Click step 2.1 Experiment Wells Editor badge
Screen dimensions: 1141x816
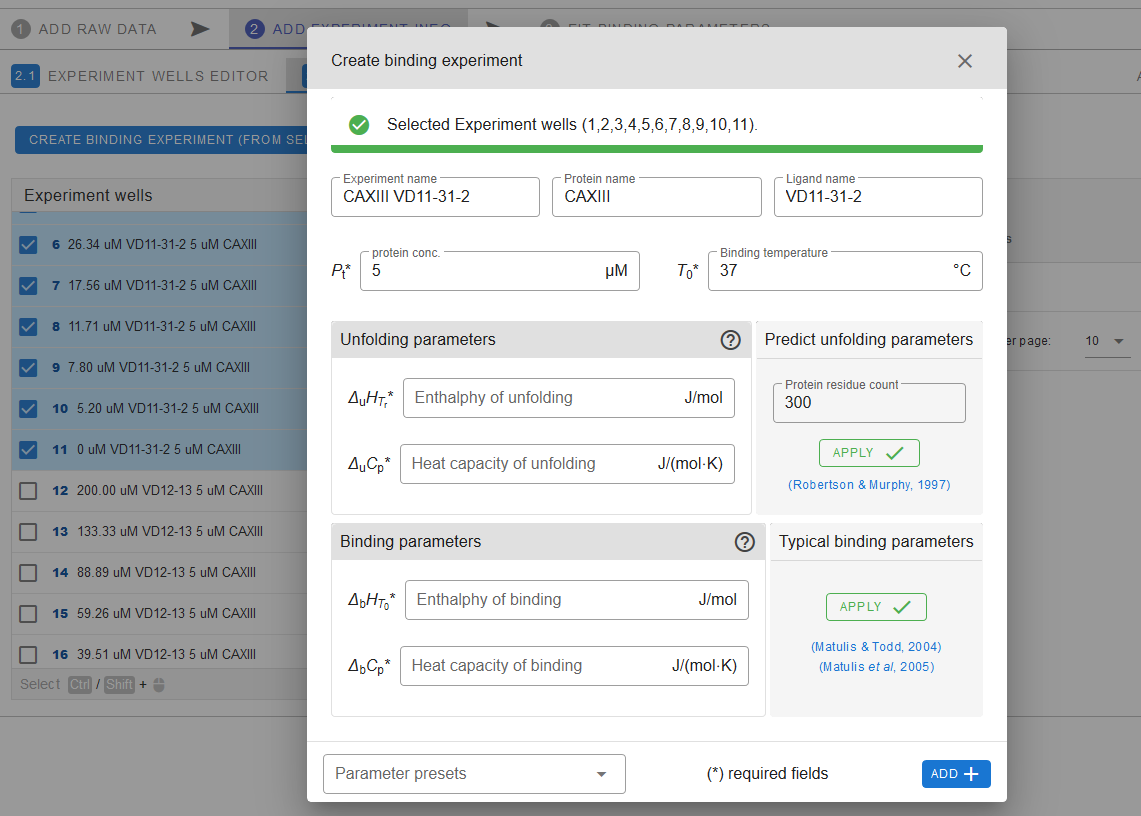tap(25, 76)
